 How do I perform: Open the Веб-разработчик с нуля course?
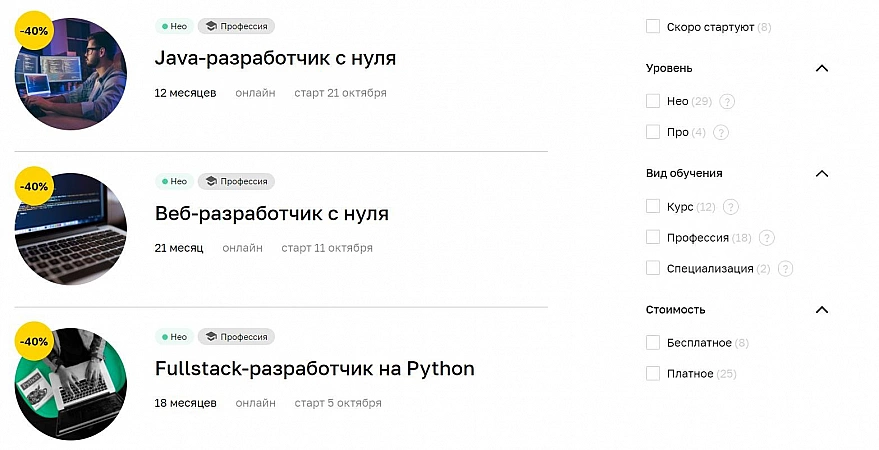click(271, 213)
